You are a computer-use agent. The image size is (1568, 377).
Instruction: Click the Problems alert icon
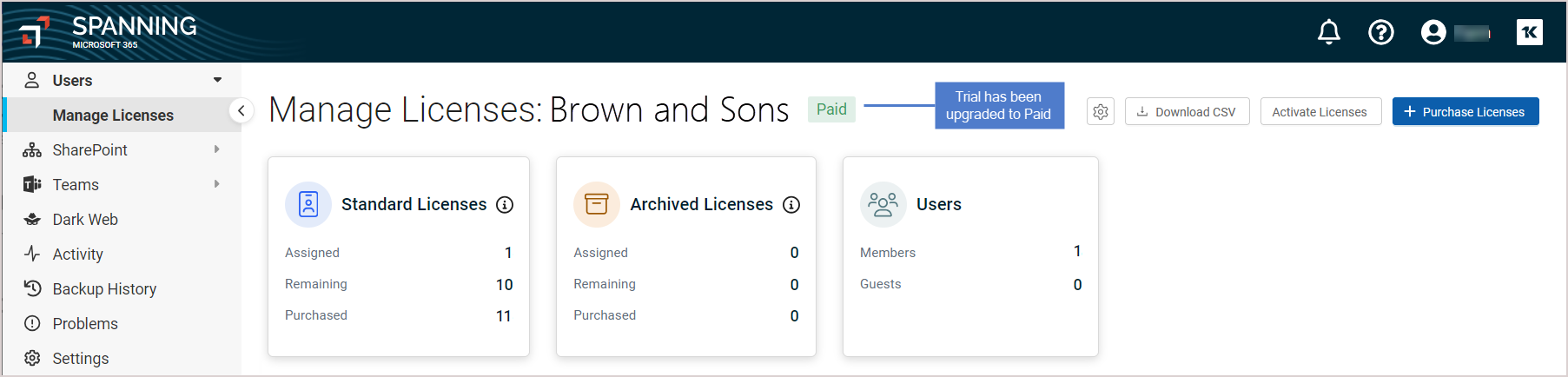pyautogui.click(x=32, y=323)
